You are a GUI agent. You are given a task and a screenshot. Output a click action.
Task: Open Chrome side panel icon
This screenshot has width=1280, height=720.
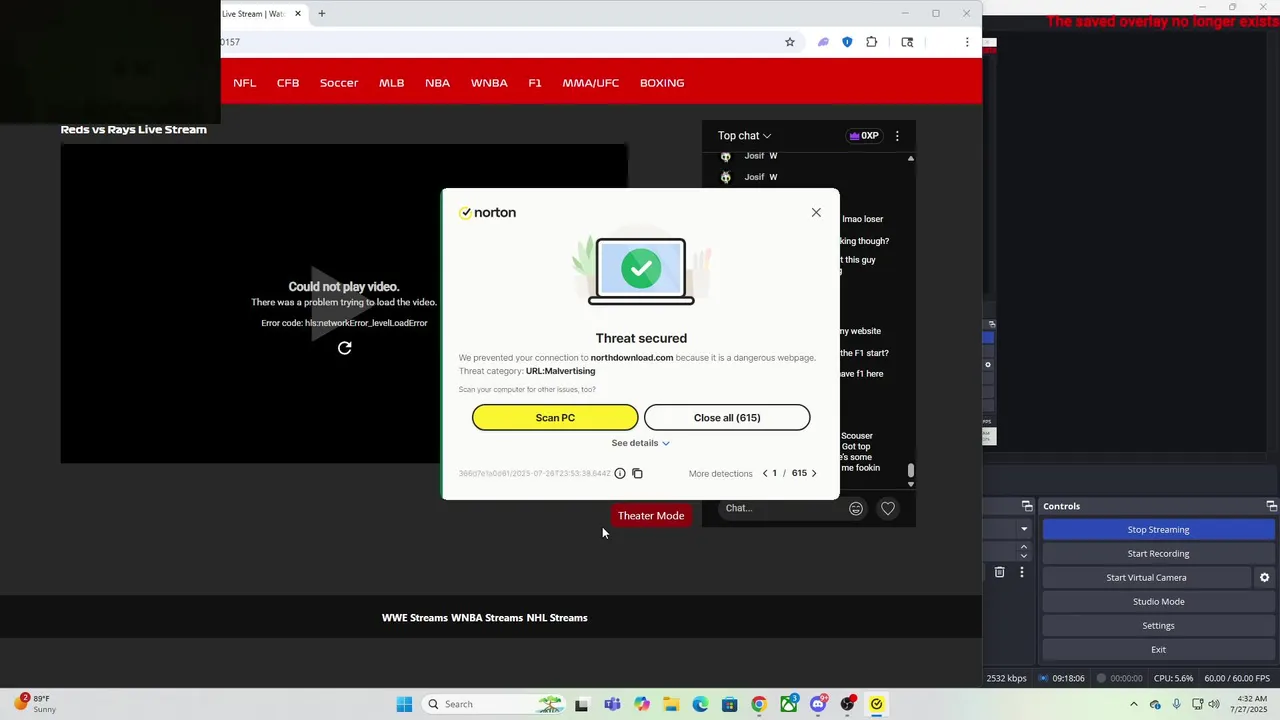pos(907,42)
